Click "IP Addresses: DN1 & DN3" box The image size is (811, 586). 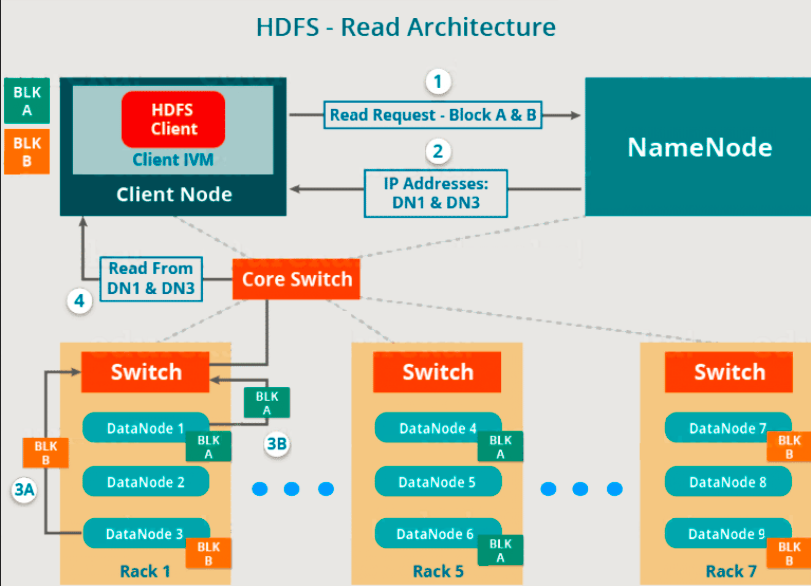(436, 193)
